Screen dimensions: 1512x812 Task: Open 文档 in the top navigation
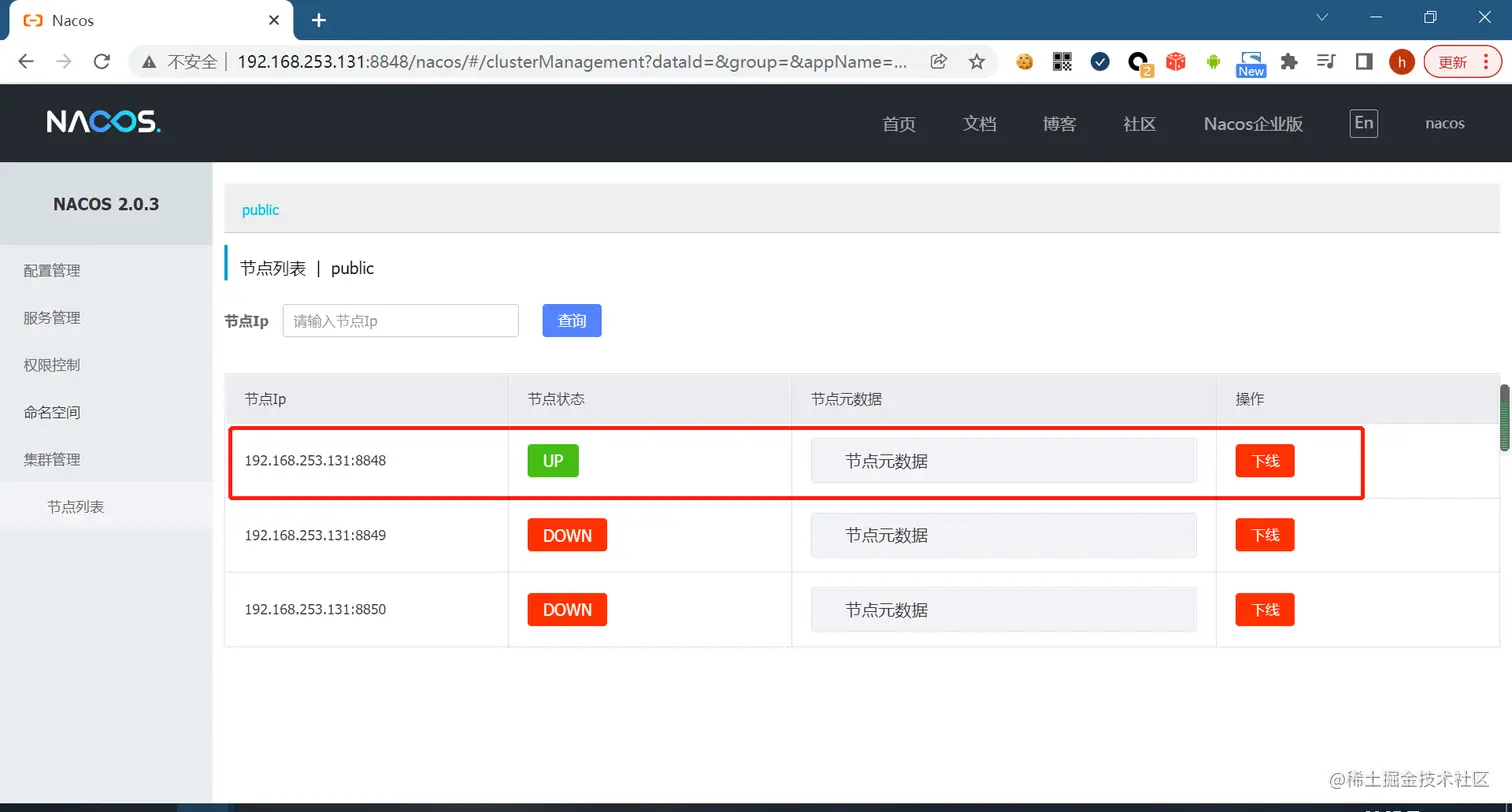tap(979, 124)
